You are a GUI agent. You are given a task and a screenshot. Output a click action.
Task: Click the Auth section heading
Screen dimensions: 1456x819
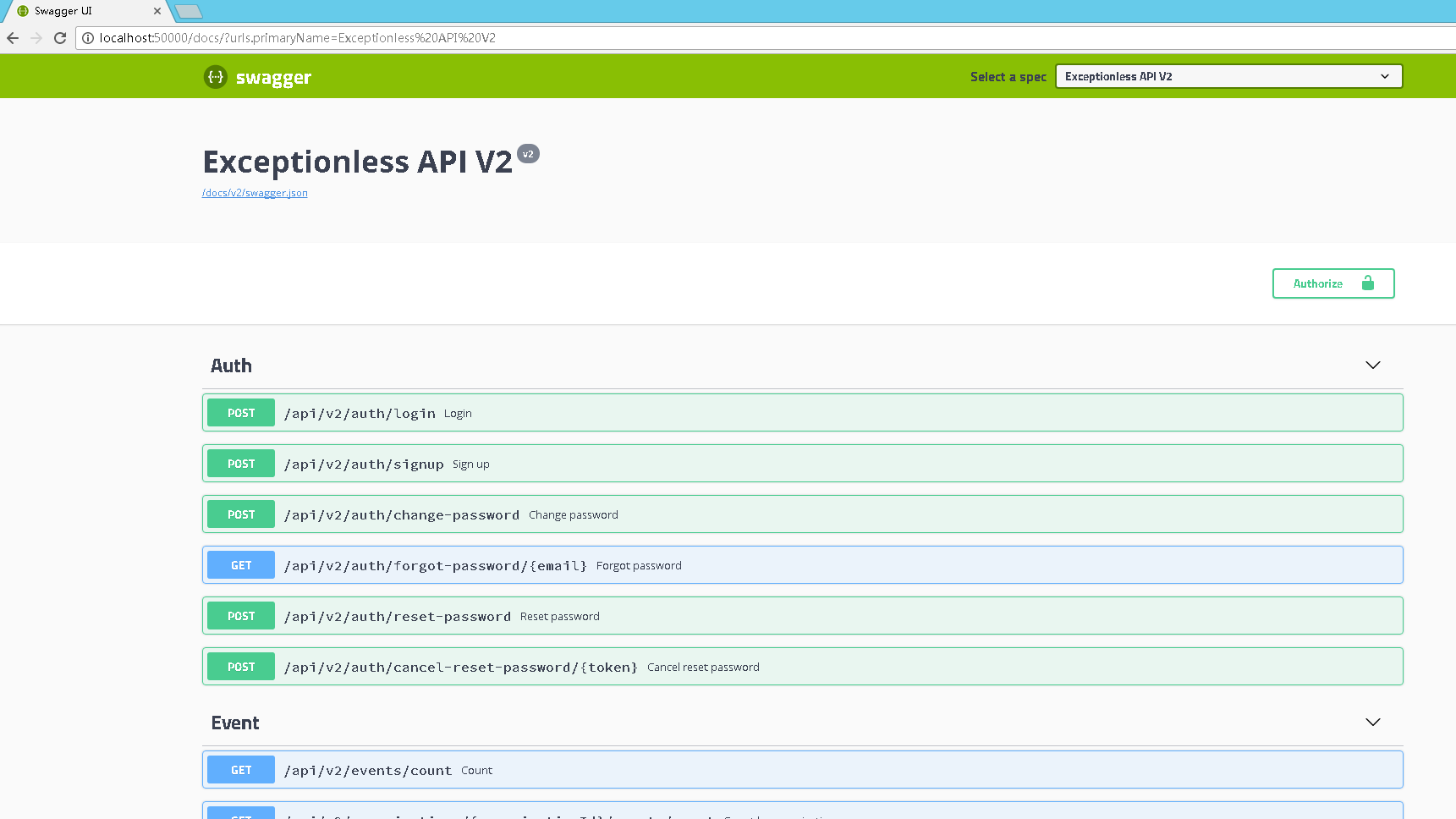click(x=231, y=366)
